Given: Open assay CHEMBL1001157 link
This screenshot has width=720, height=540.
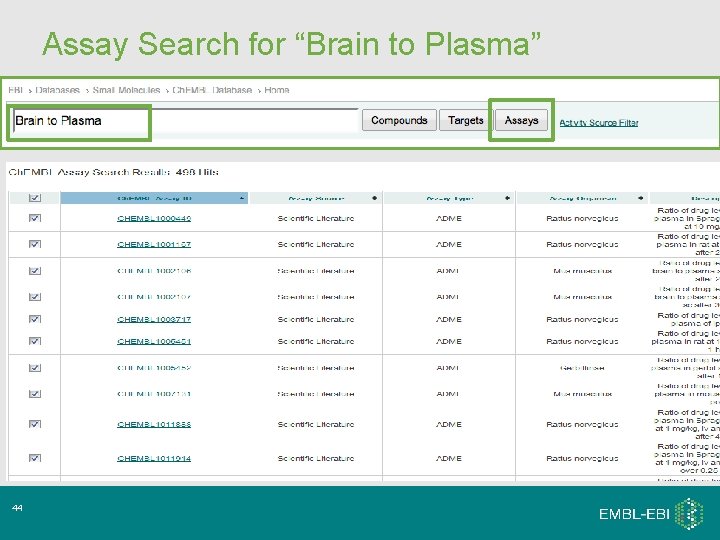Looking at the screenshot, I should coord(154,245).
